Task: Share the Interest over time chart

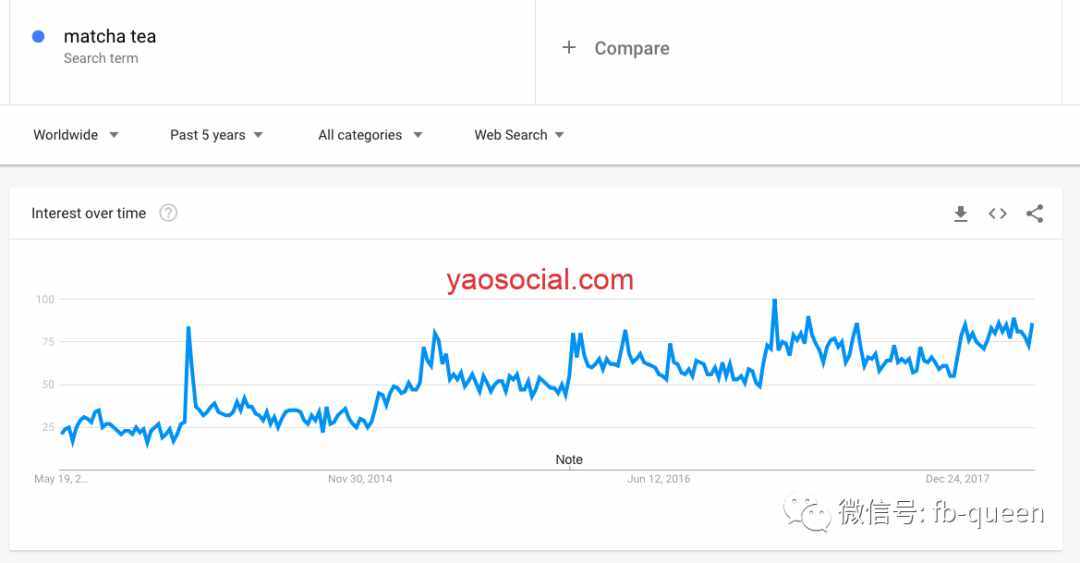Action: pos(1035,214)
